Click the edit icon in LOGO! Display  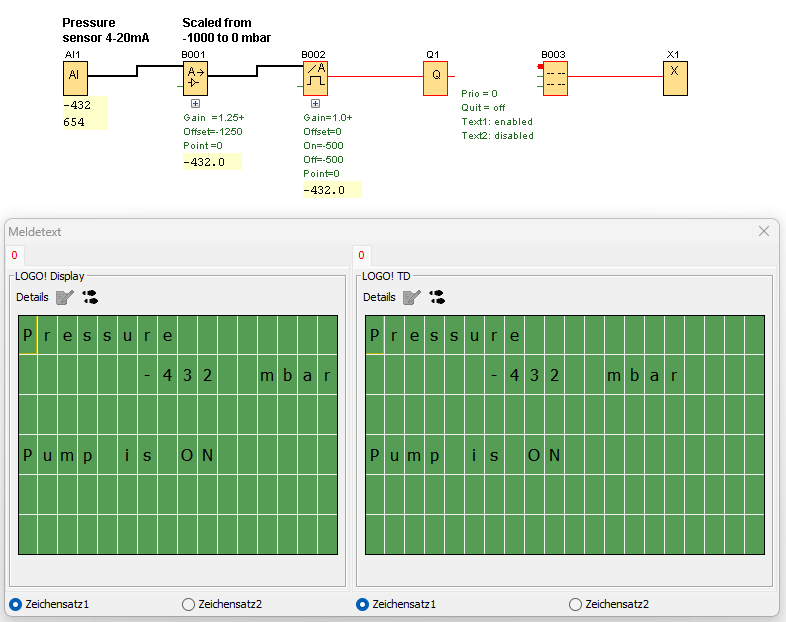point(65,297)
